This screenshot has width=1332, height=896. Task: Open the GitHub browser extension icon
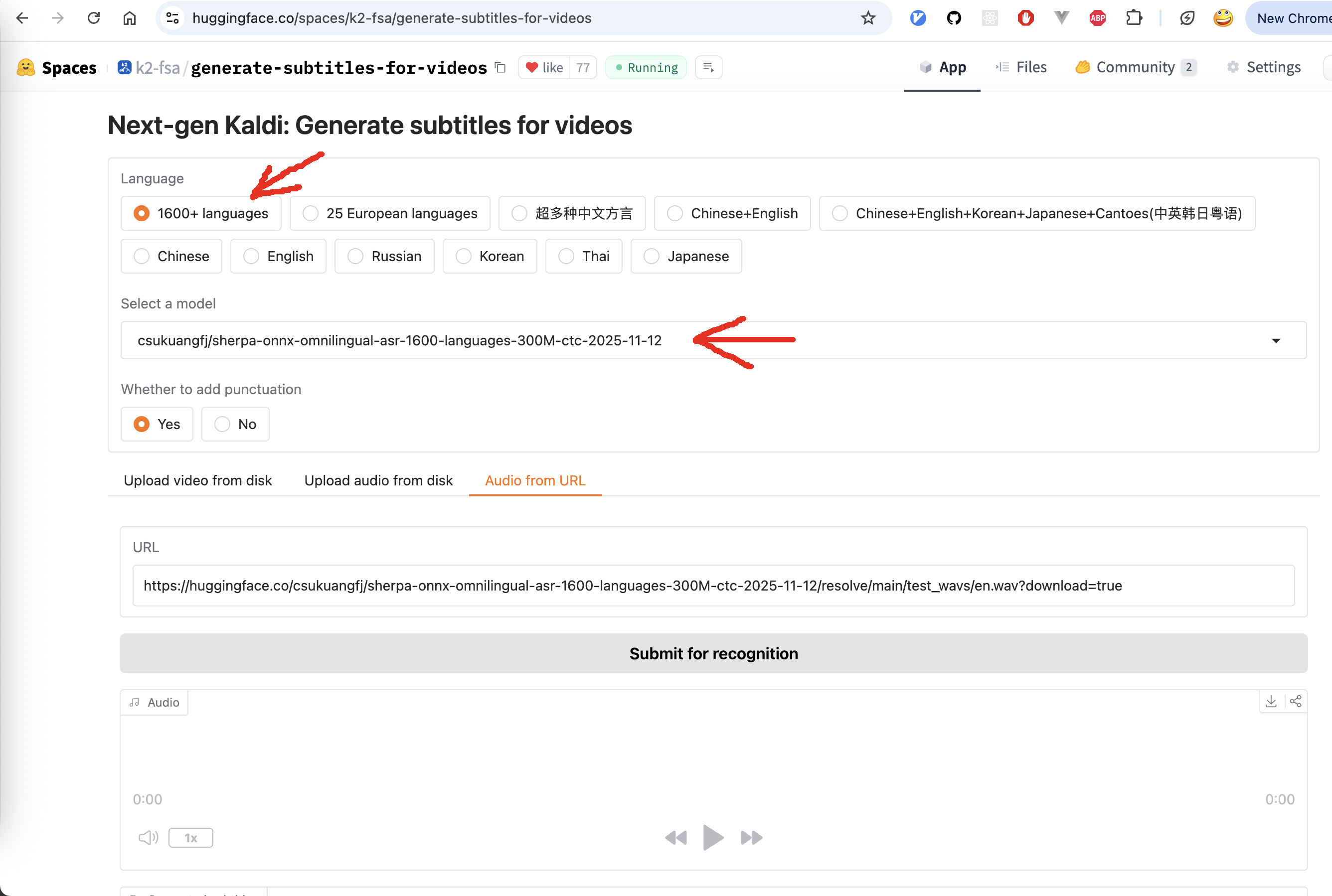click(954, 18)
